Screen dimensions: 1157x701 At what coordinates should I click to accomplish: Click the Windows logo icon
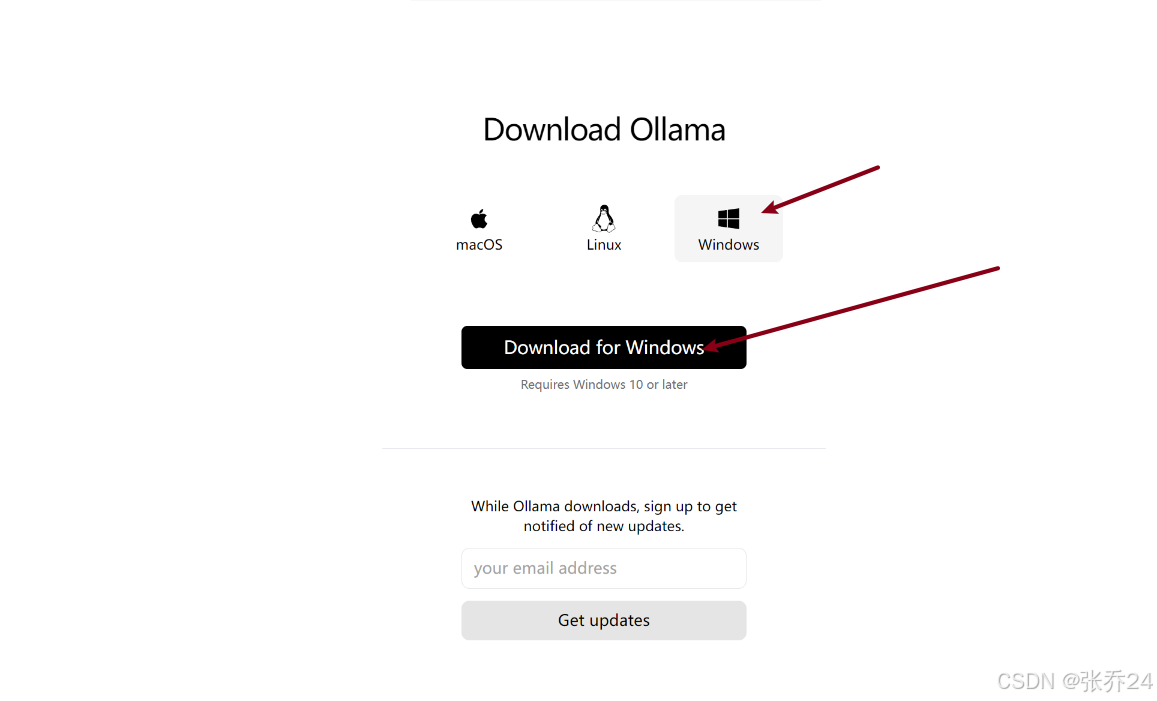pyautogui.click(x=728, y=218)
